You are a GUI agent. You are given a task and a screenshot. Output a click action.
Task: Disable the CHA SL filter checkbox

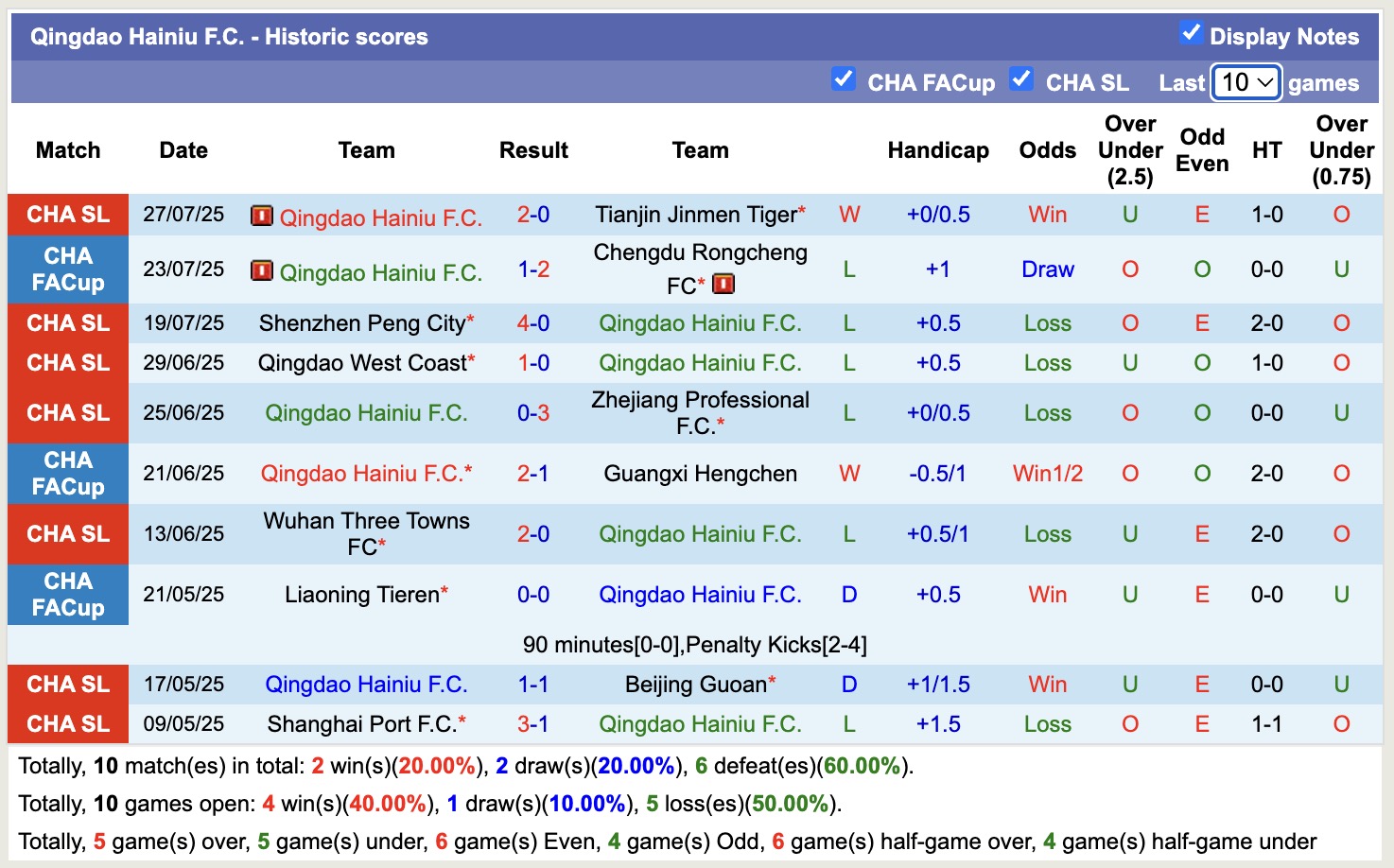pyautogui.click(x=1021, y=79)
